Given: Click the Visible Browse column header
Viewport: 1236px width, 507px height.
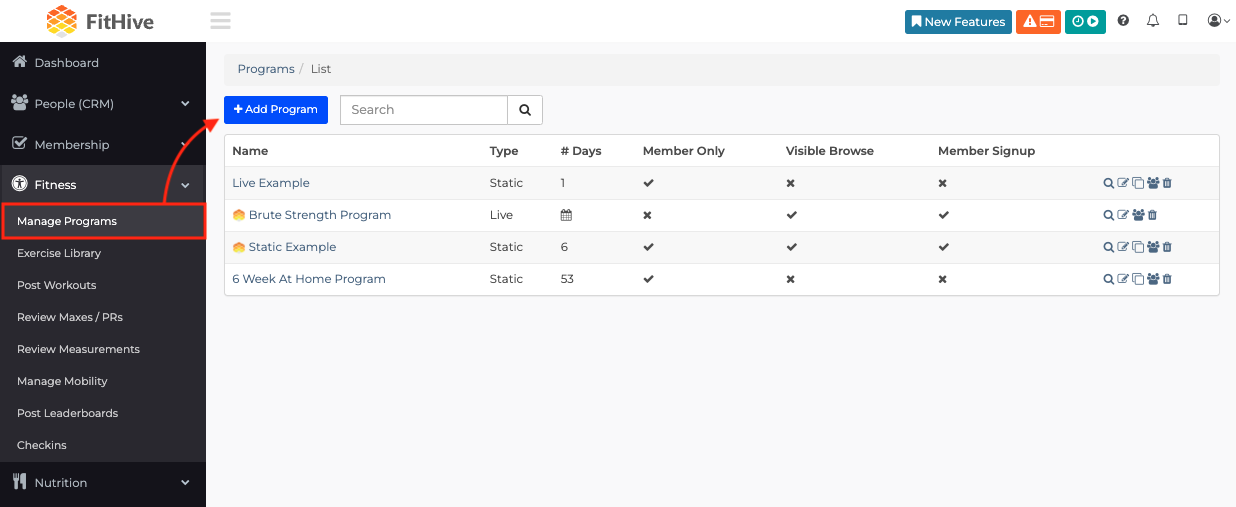Looking at the screenshot, I should pos(830,151).
